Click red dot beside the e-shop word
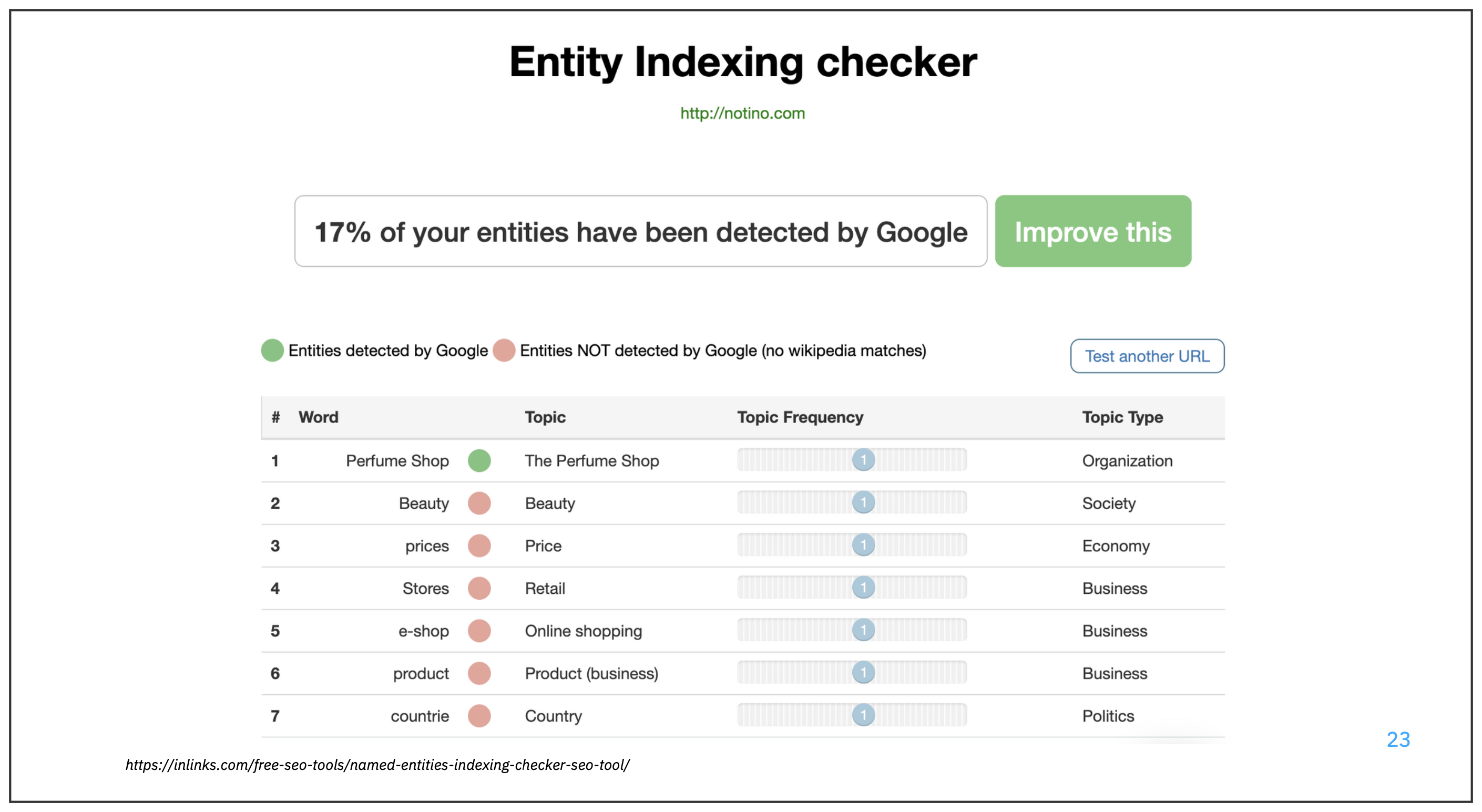 [x=478, y=631]
